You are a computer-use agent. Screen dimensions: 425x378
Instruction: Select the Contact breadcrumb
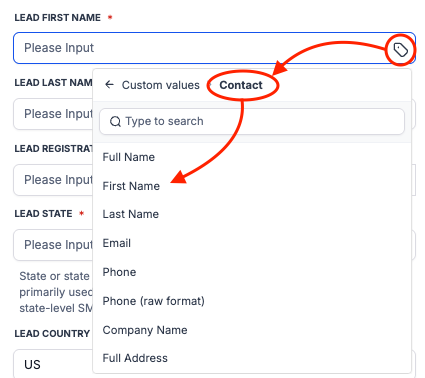[x=241, y=85]
